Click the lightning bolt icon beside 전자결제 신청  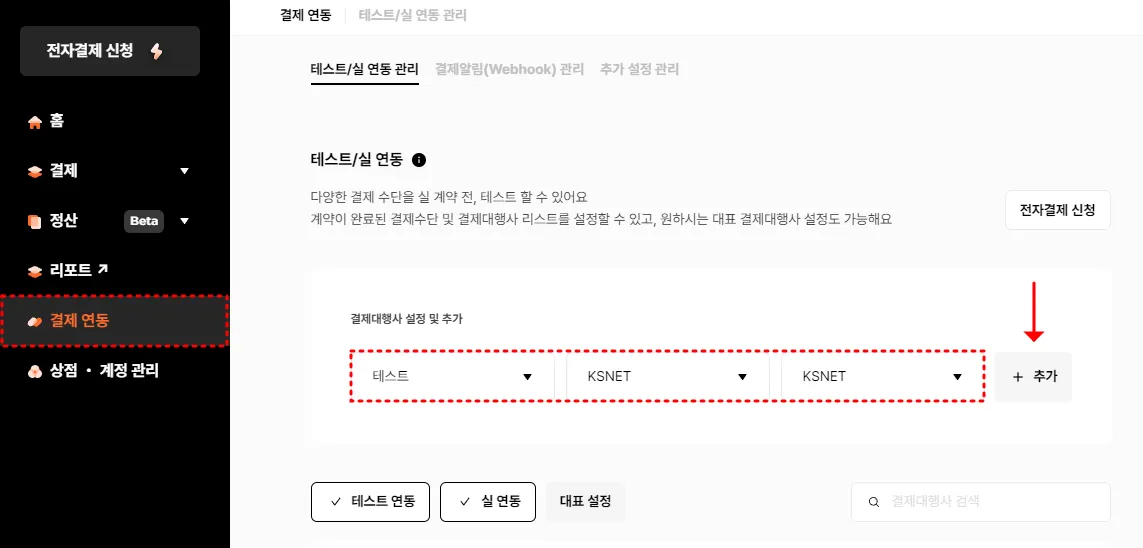click(156, 51)
